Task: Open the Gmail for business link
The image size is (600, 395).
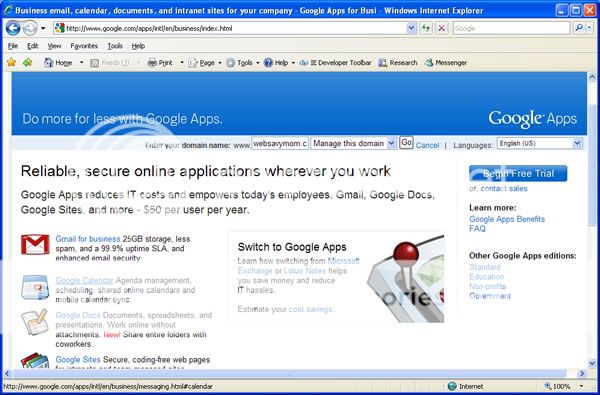Action: 88,239
